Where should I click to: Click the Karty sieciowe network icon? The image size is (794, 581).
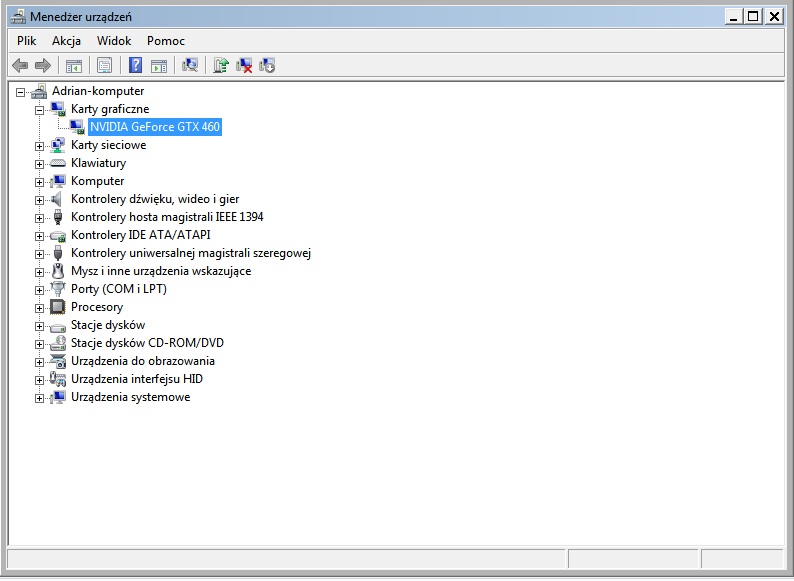tap(58, 145)
